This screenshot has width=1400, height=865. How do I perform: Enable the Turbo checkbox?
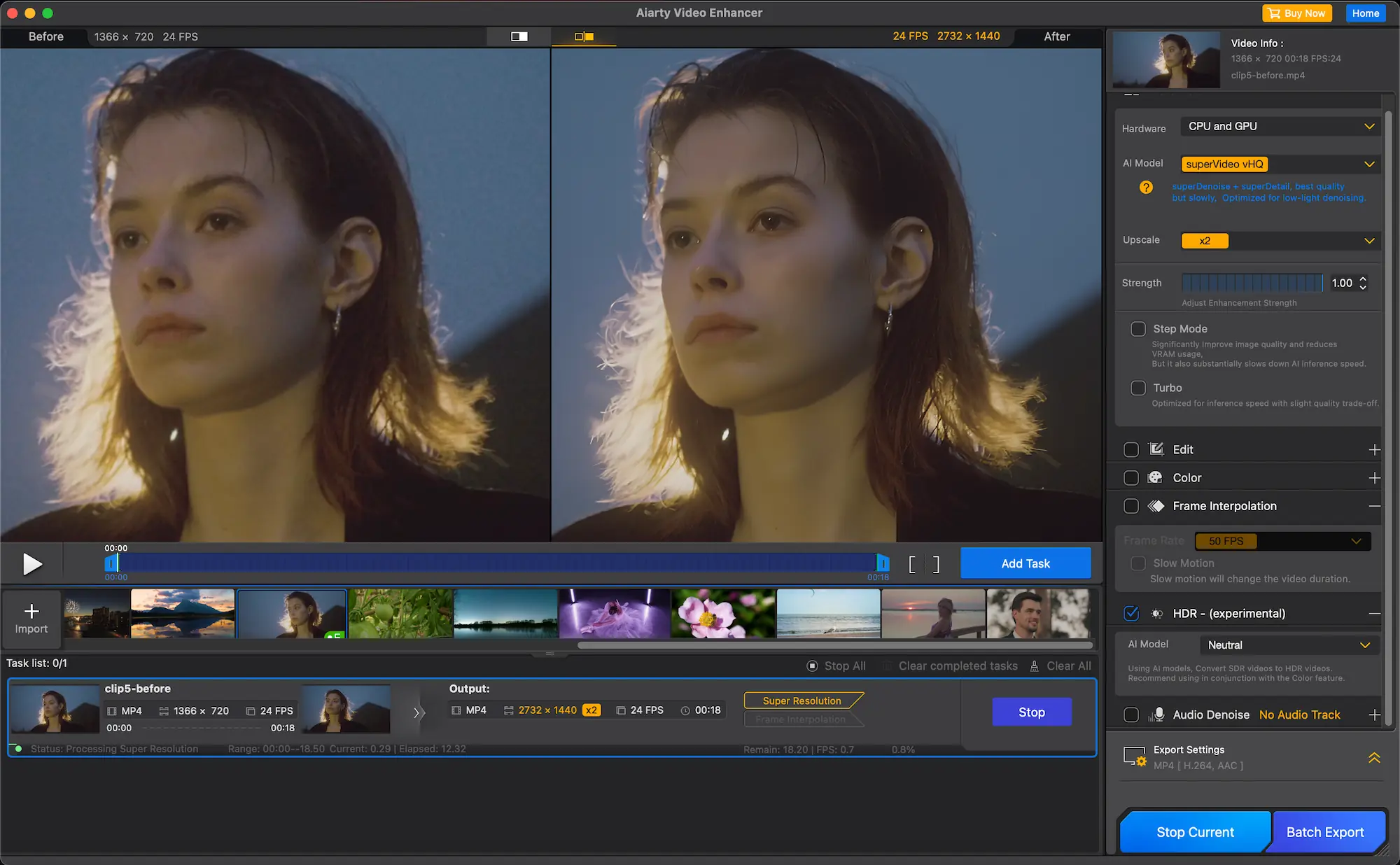[1138, 388]
